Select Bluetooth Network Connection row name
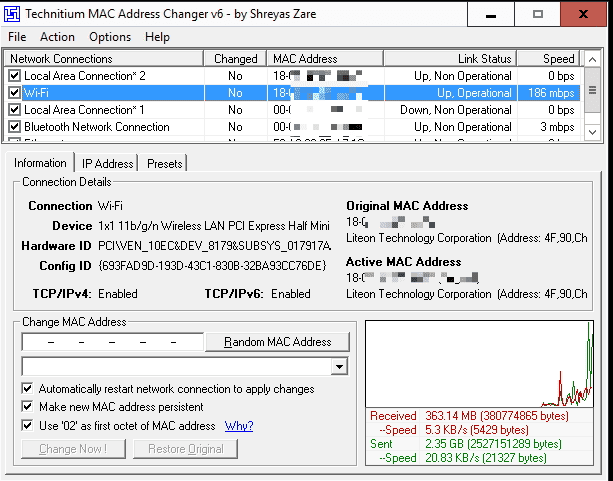The image size is (613, 481). pos(97,127)
